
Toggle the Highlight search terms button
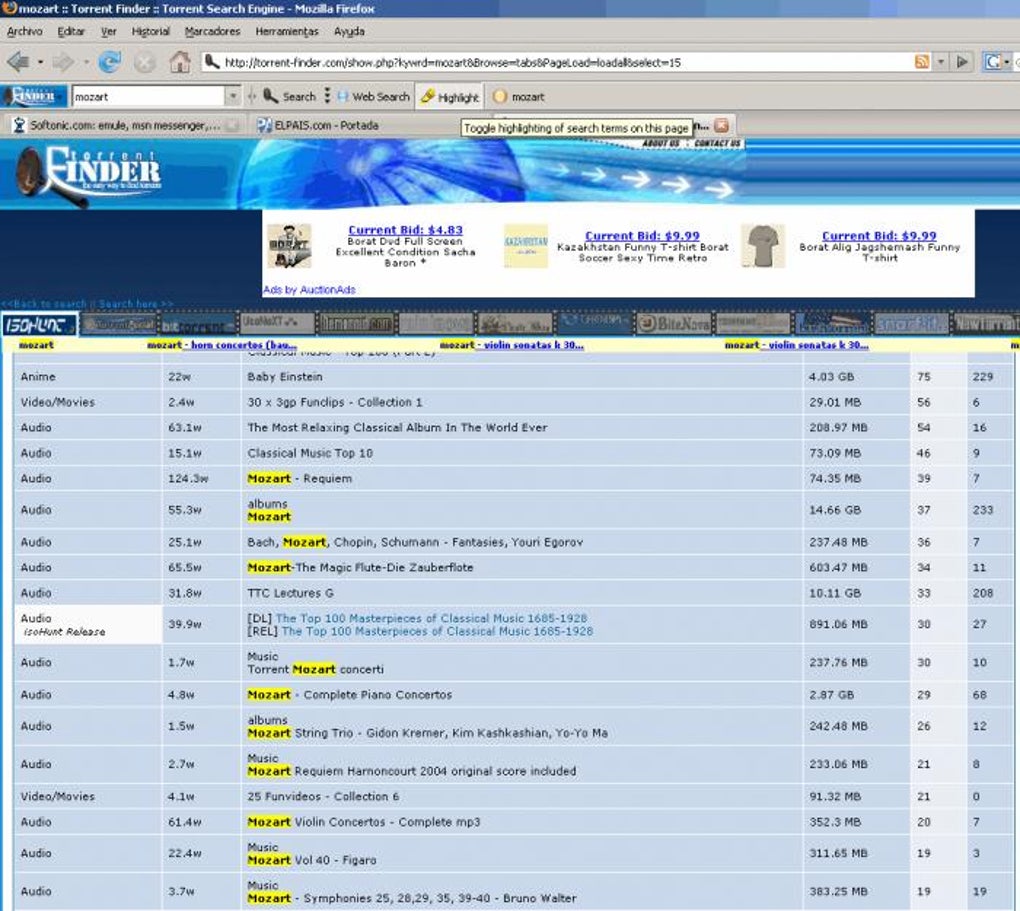tap(450, 97)
